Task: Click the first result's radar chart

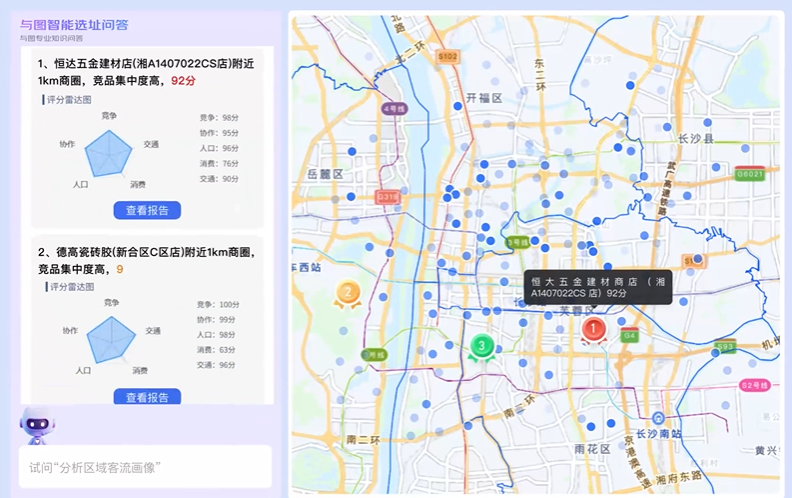Action: (109, 150)
